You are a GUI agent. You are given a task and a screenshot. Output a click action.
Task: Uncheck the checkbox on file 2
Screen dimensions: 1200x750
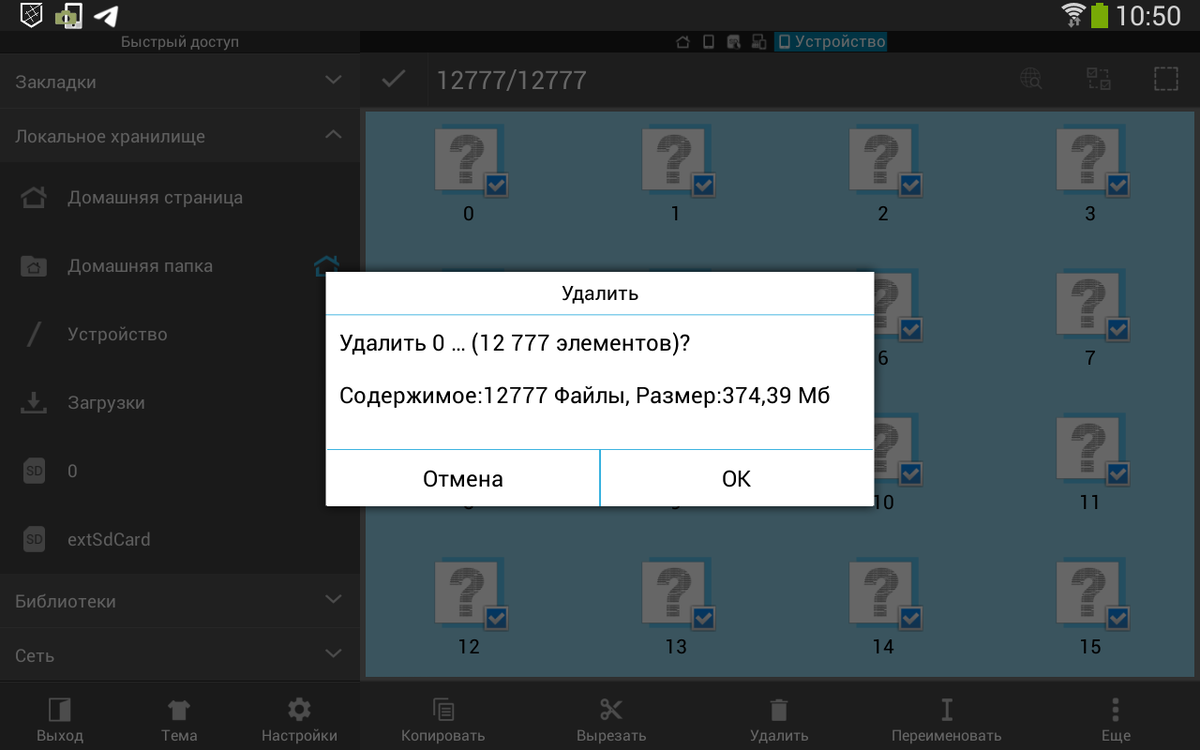coord(911,184)
